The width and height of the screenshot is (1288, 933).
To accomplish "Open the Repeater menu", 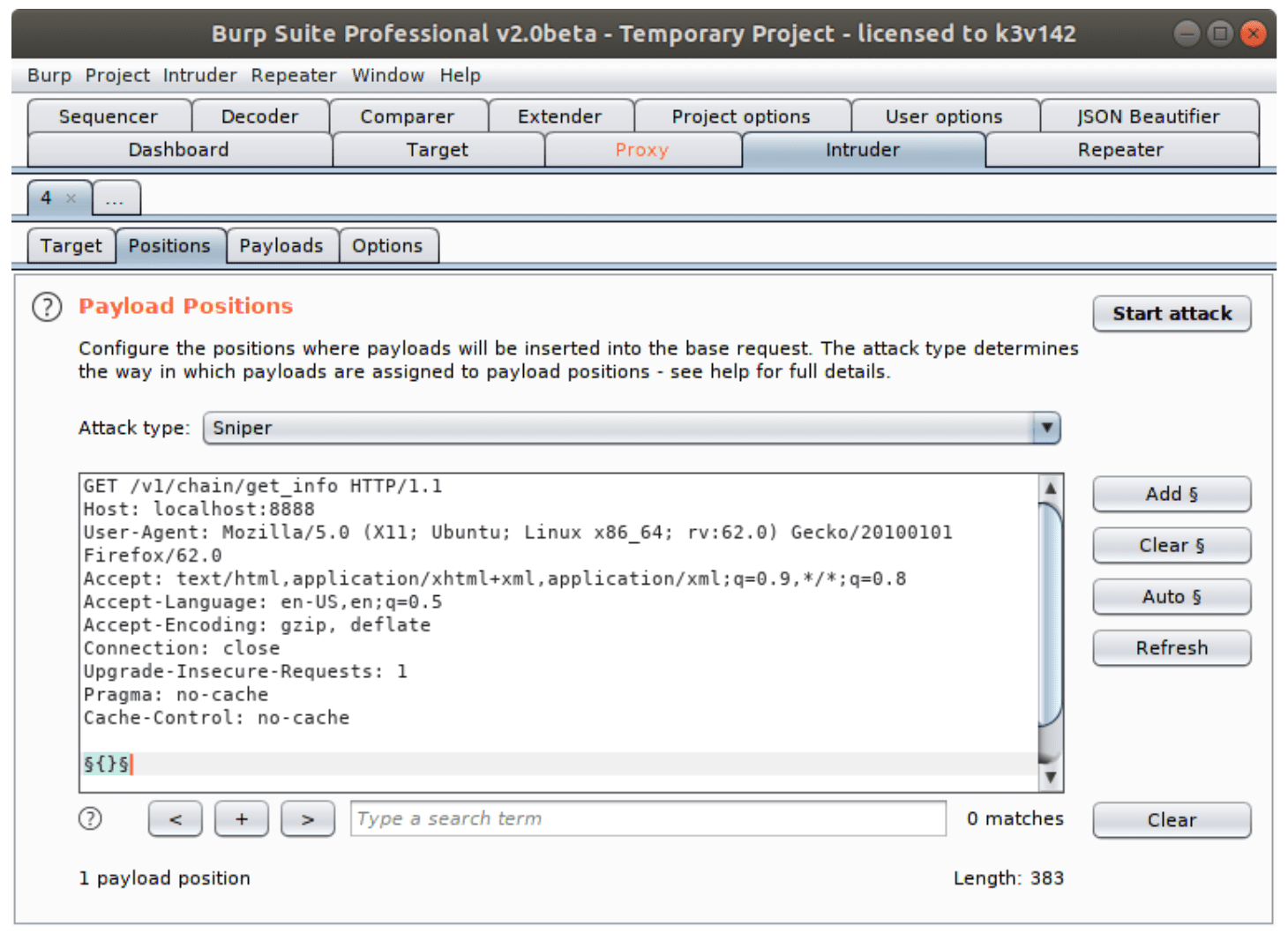I will (294, 76).
